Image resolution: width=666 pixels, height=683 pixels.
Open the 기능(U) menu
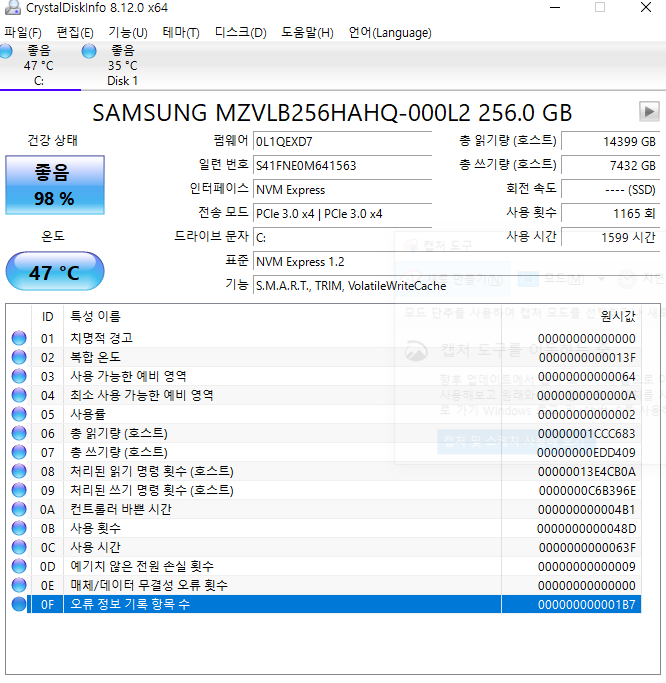click(x=128, y=33)
